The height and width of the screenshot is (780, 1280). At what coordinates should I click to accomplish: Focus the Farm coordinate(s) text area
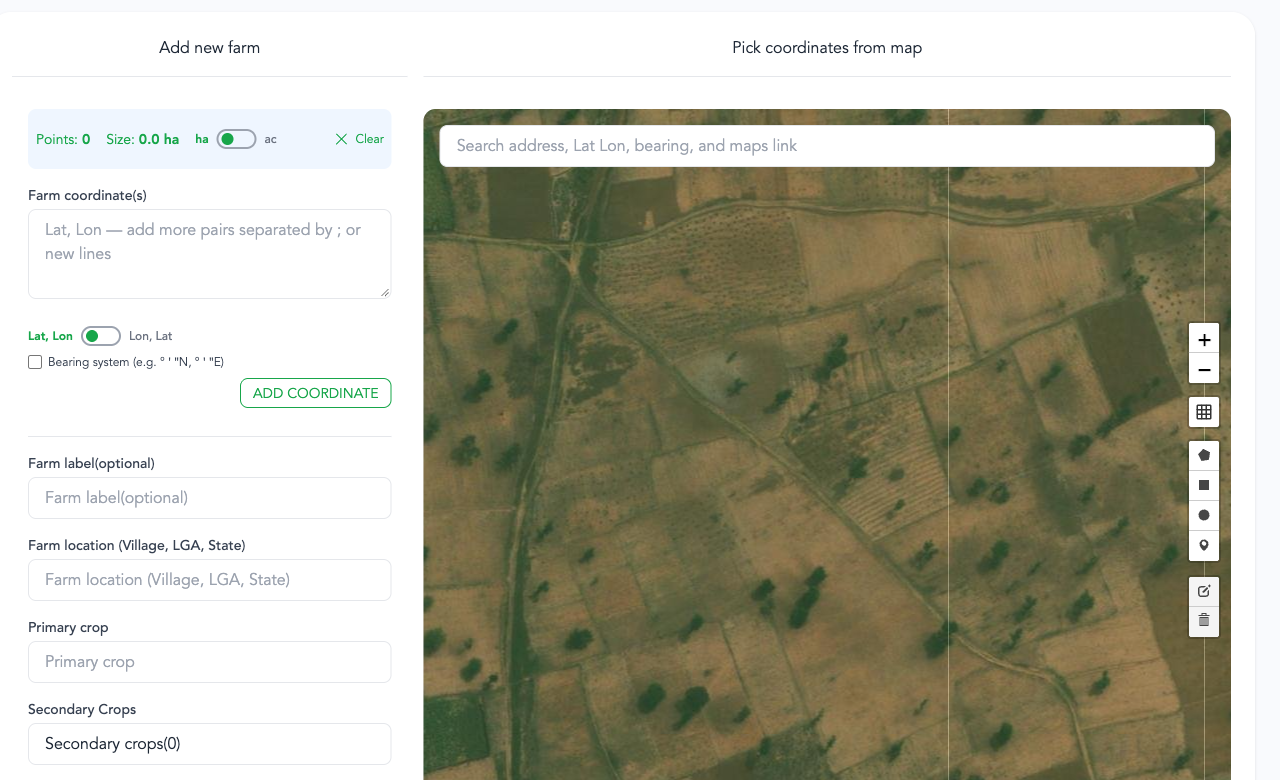point(210,254)
